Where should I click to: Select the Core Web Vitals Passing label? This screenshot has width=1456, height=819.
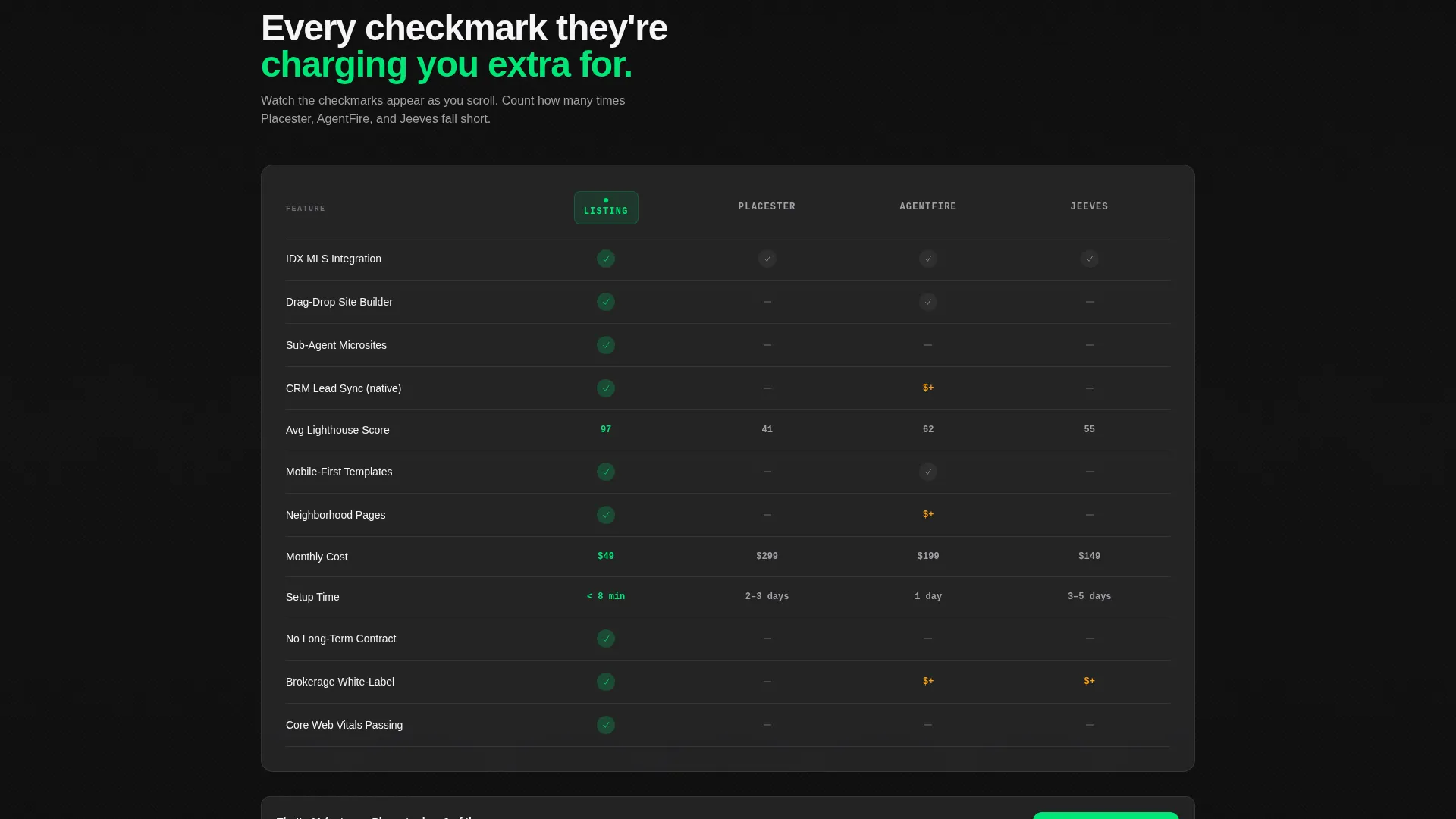pos(344,725)
